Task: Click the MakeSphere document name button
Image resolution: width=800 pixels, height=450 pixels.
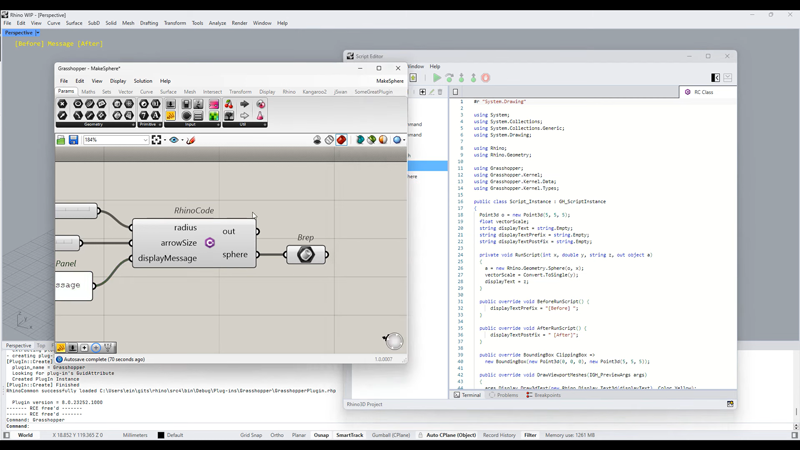Action: [x=390, y=81]
